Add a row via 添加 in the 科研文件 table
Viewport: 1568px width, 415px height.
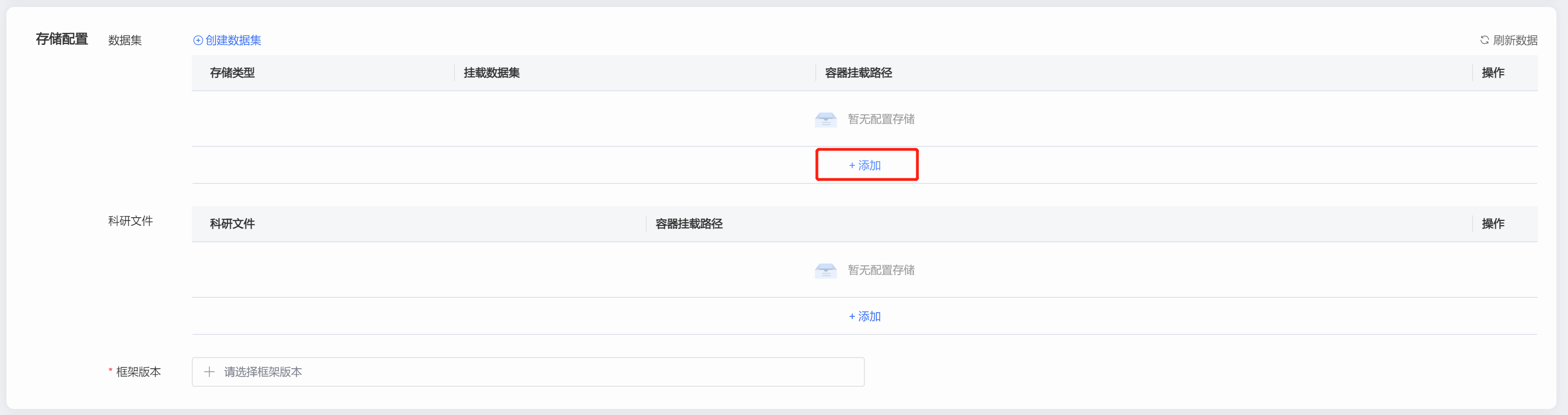click(x=865, y=316)
